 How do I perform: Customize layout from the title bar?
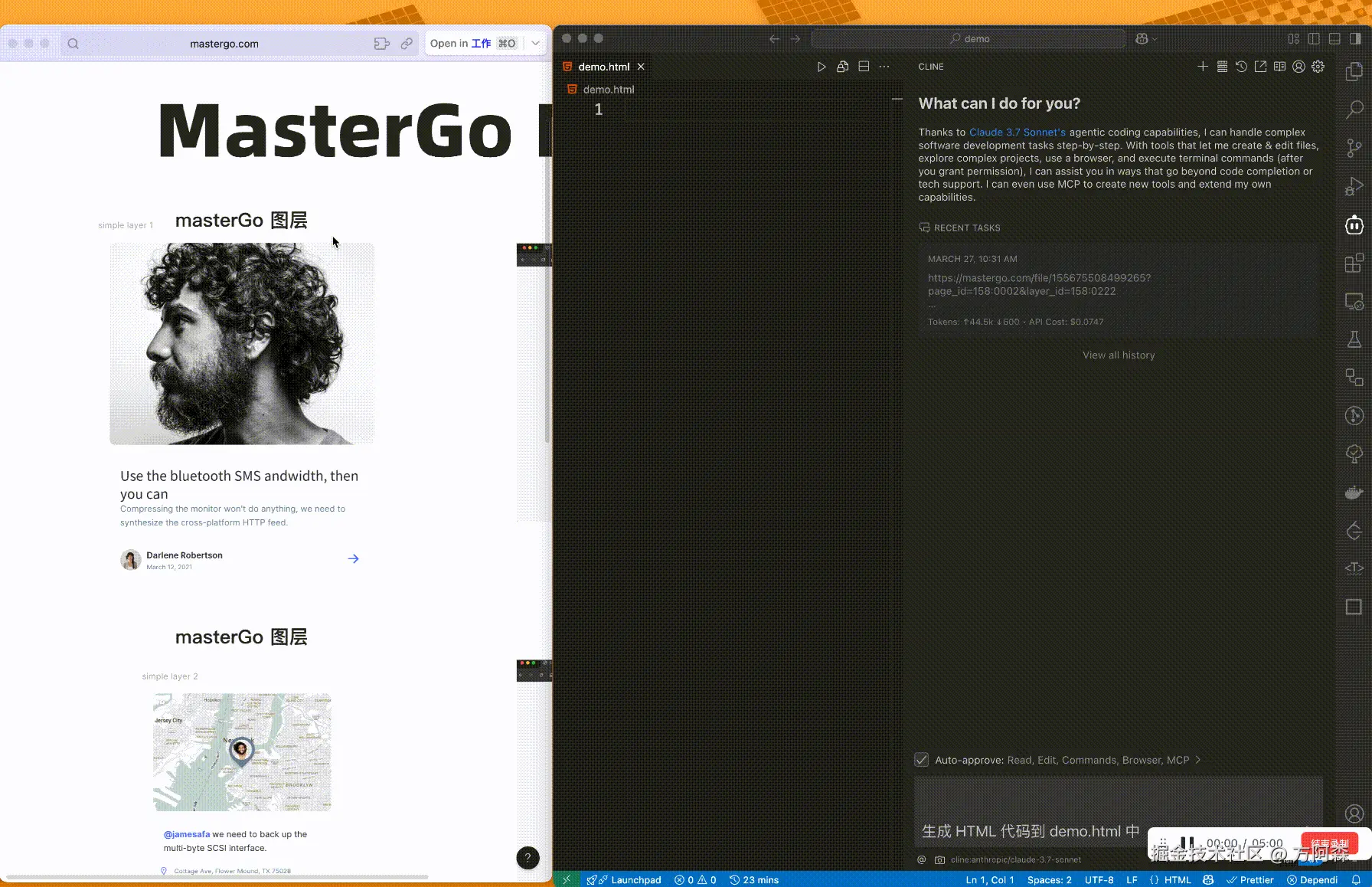[x=1293, y=39]
